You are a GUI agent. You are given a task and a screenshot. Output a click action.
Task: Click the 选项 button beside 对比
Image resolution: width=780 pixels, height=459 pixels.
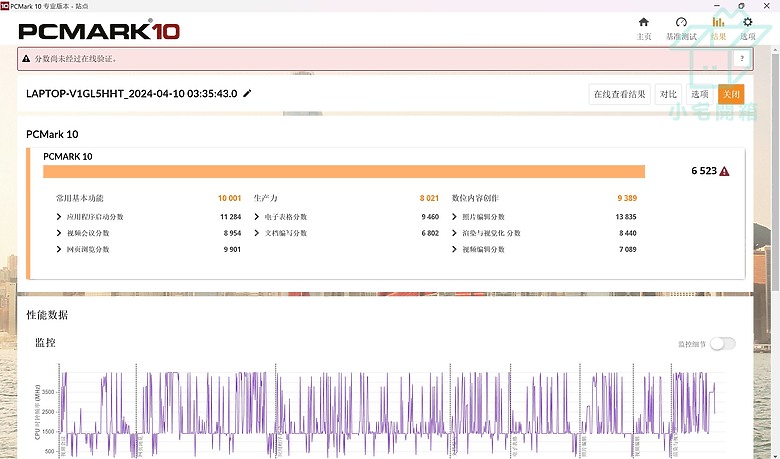699,94
